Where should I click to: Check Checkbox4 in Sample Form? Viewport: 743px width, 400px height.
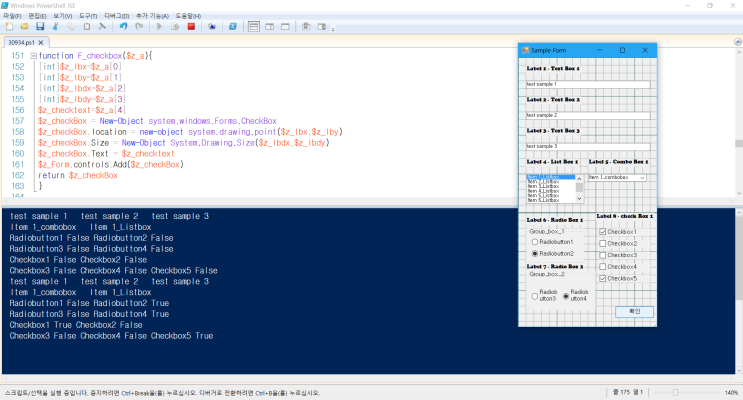pyautogui.click(x=603, y=267)
